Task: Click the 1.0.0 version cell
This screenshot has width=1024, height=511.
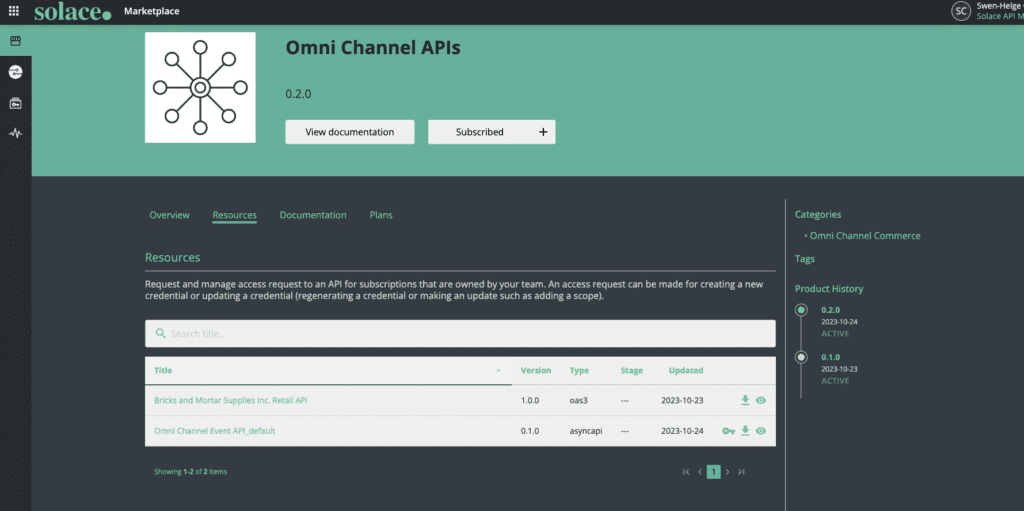Action: [530, 401]
